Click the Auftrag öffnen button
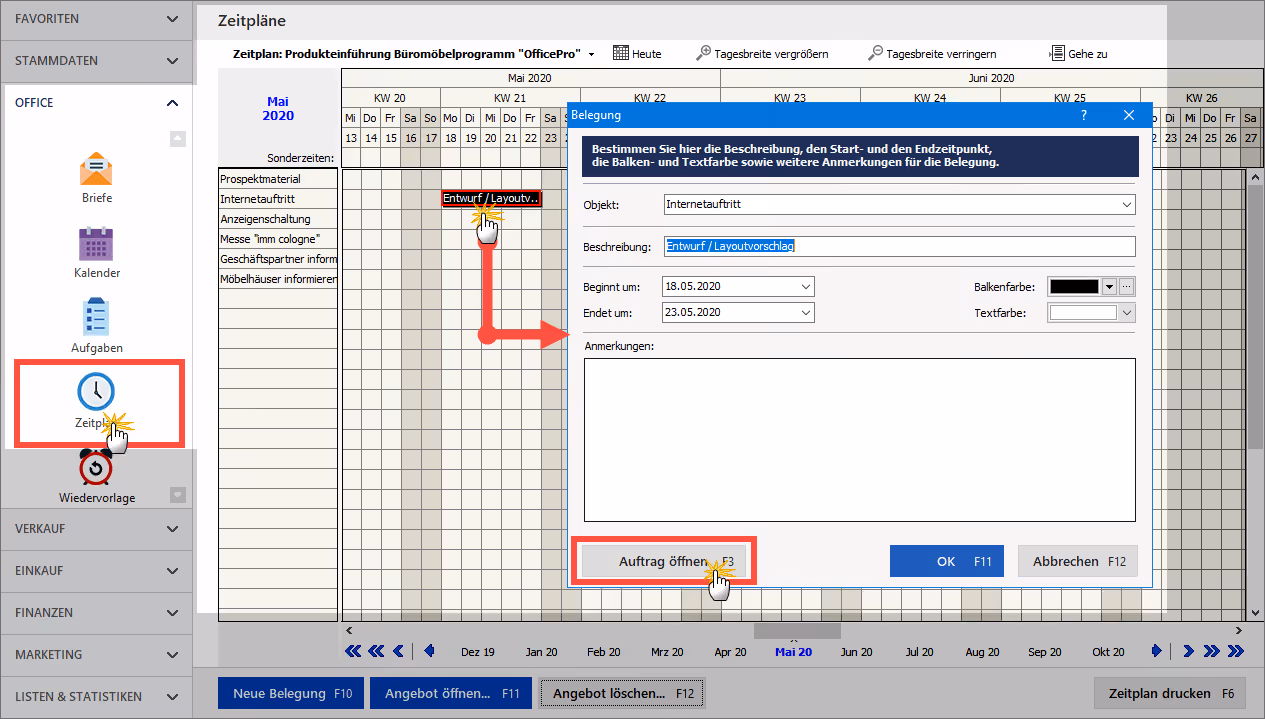Image resolution: width=1265 pixels, height=719 pixels. pyautogui.click(x=664, y=561)
